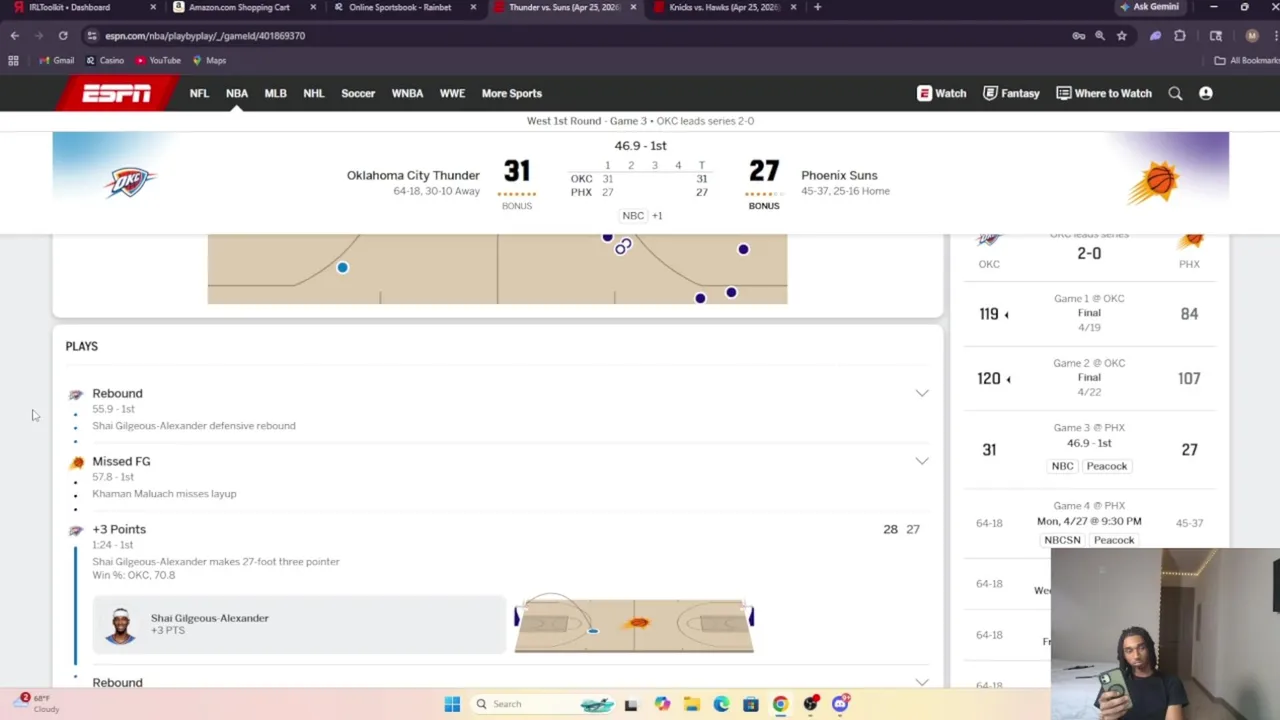Open the More Sports menu
The height and width of the screenshot is (720, 1280).
(x=512, y=93)
